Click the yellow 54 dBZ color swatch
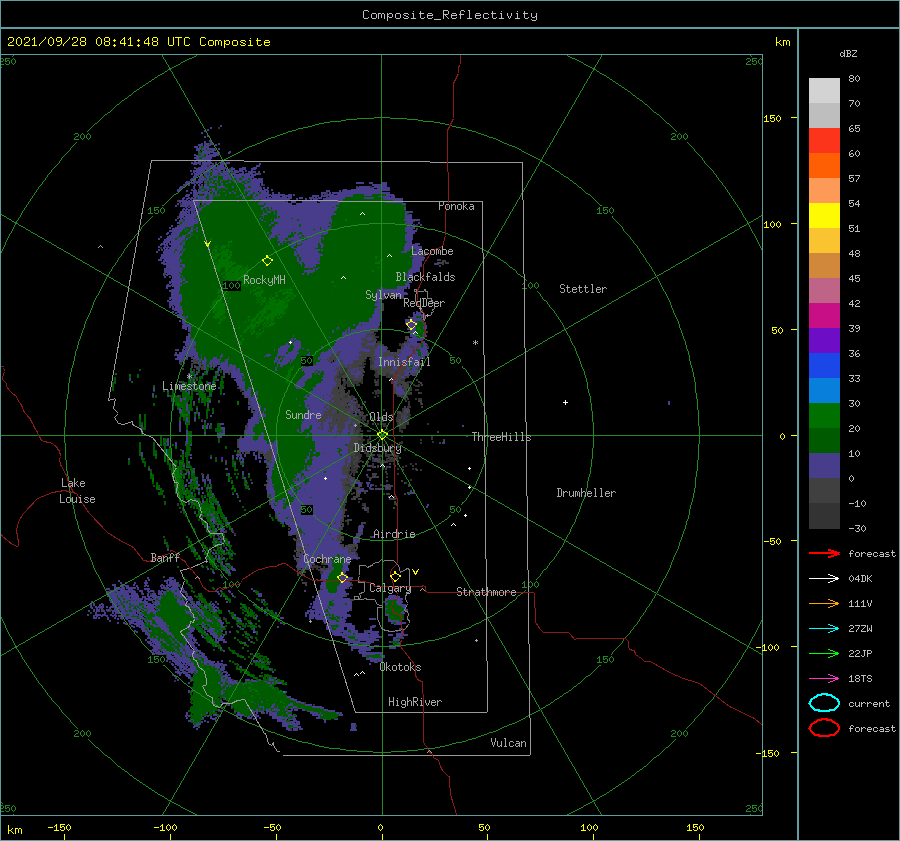 (824, 215)
